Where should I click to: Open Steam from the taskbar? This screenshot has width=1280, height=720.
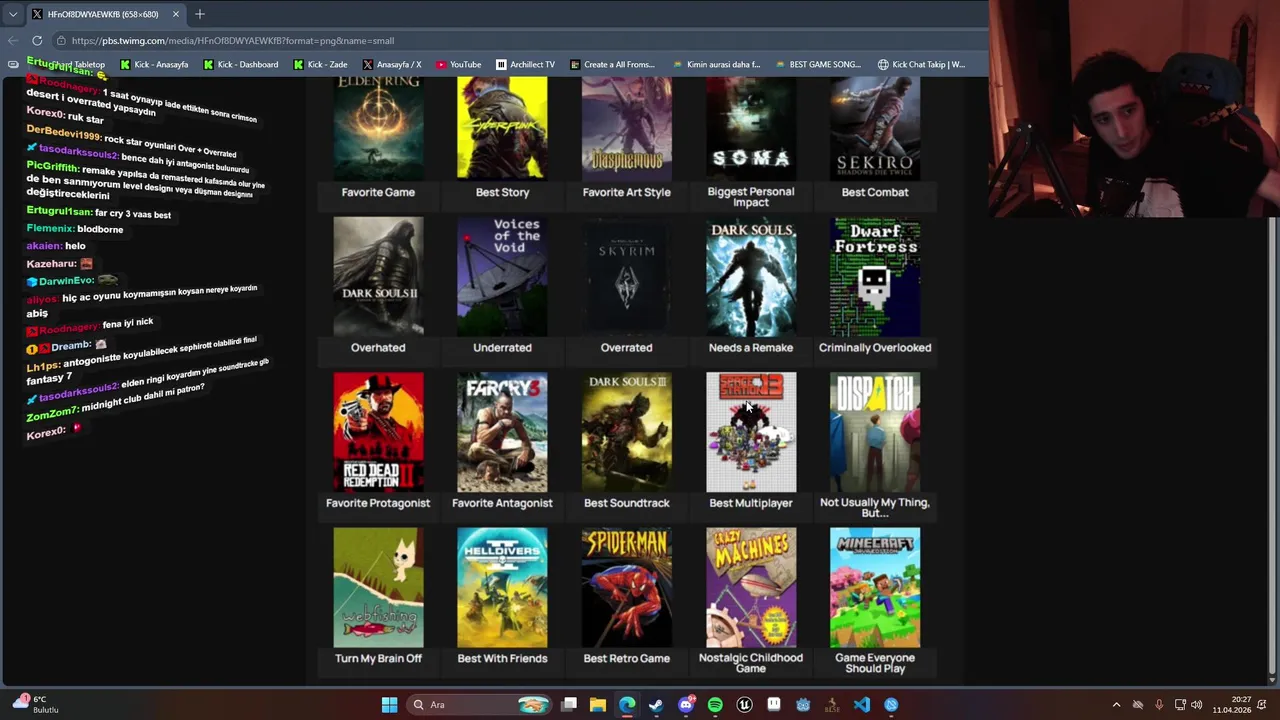tap(656, 705)
